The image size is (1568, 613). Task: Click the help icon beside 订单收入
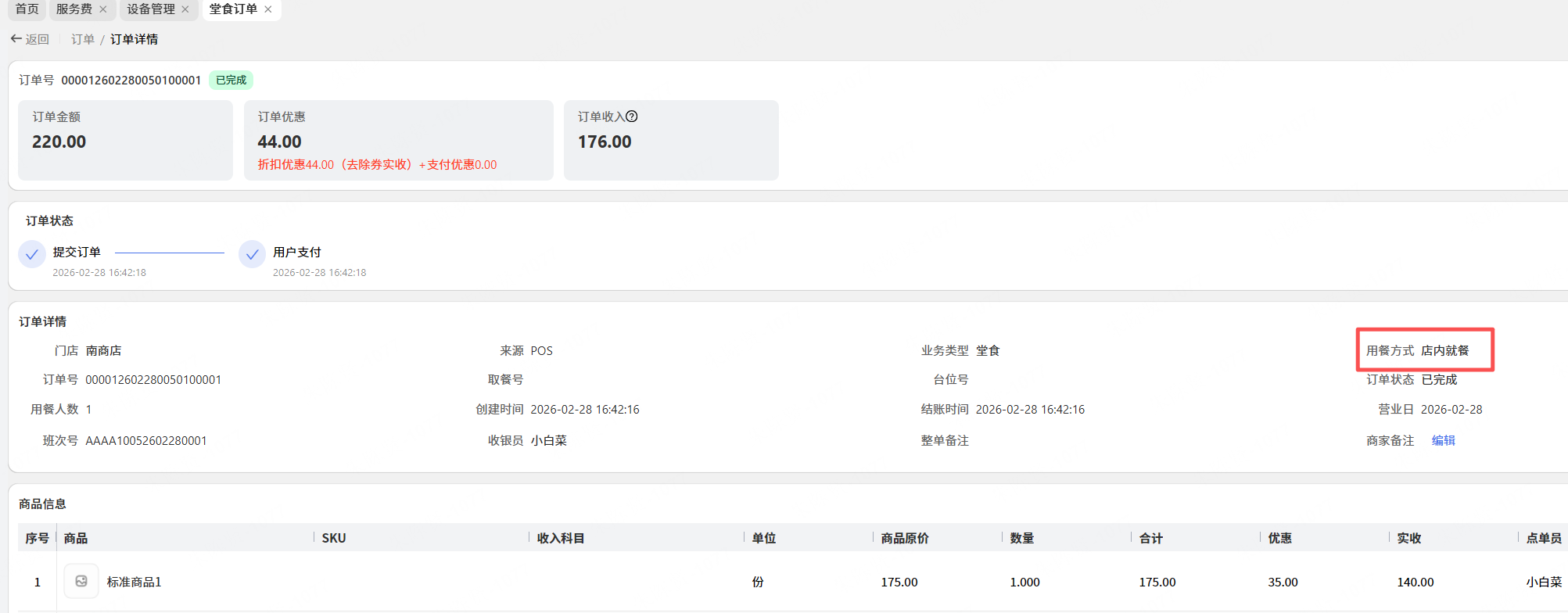632,117
